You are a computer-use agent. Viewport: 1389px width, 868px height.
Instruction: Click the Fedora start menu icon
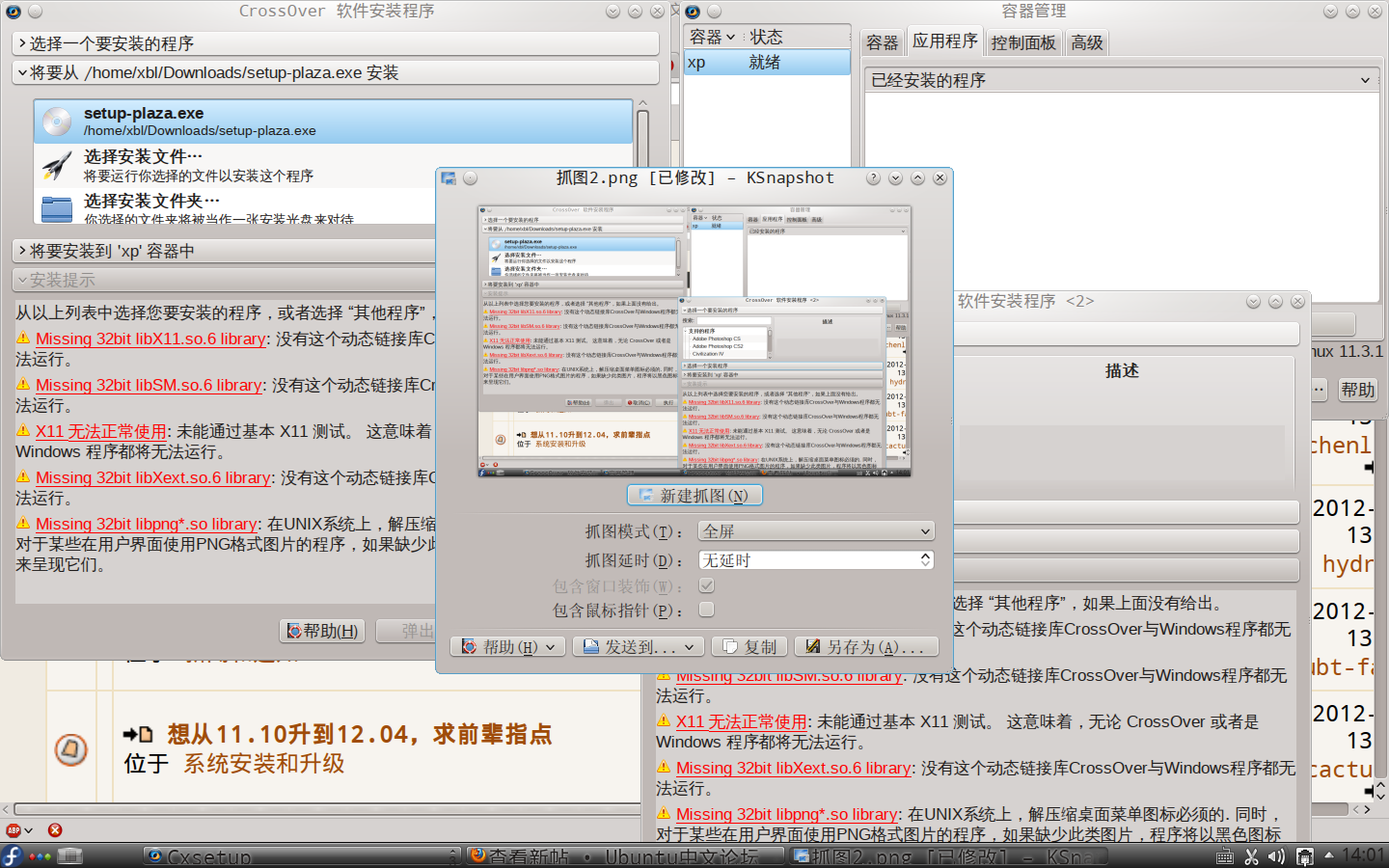click(12, 855)
